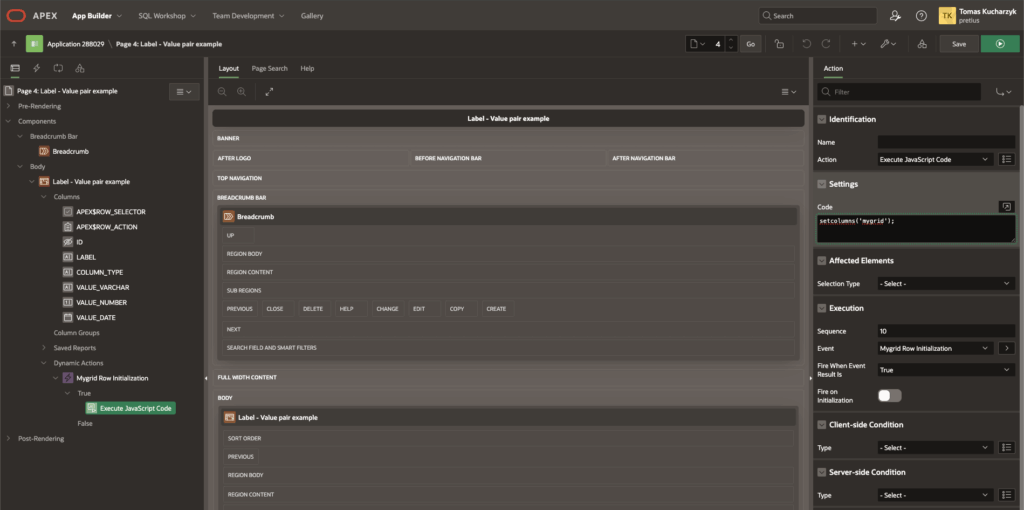Open the Help question mark icon
The image size is (1024, 510).
point(921,16)
